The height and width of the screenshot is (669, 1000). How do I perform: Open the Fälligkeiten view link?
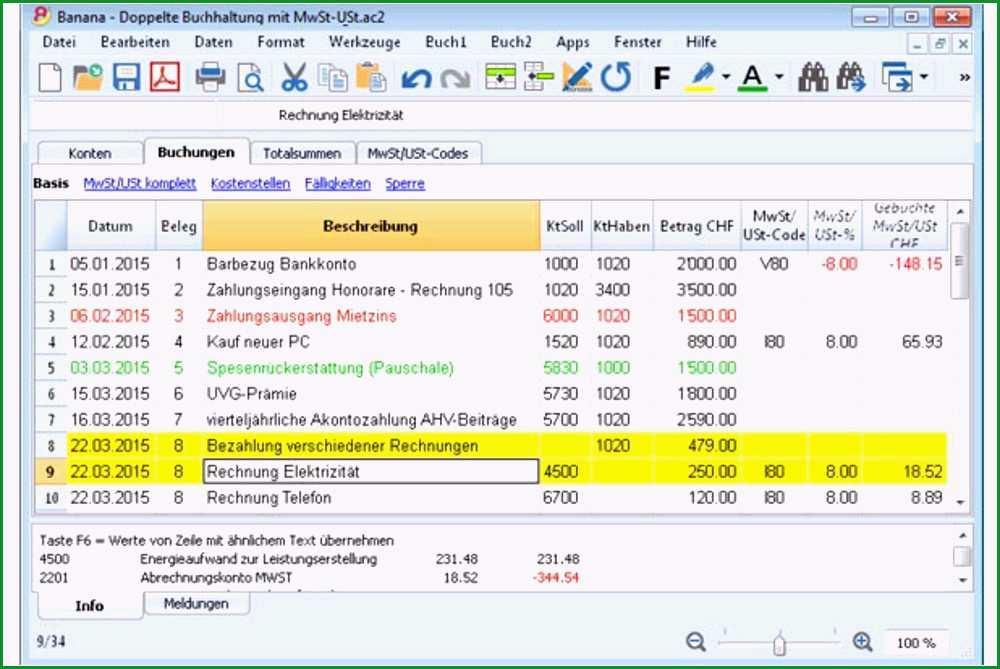click(337, 184)
